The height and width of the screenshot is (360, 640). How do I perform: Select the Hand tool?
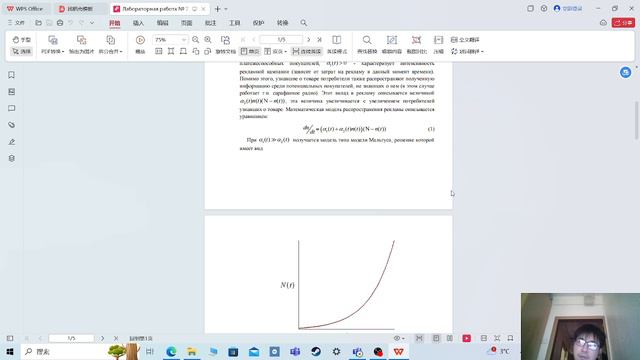coord(22,40)
